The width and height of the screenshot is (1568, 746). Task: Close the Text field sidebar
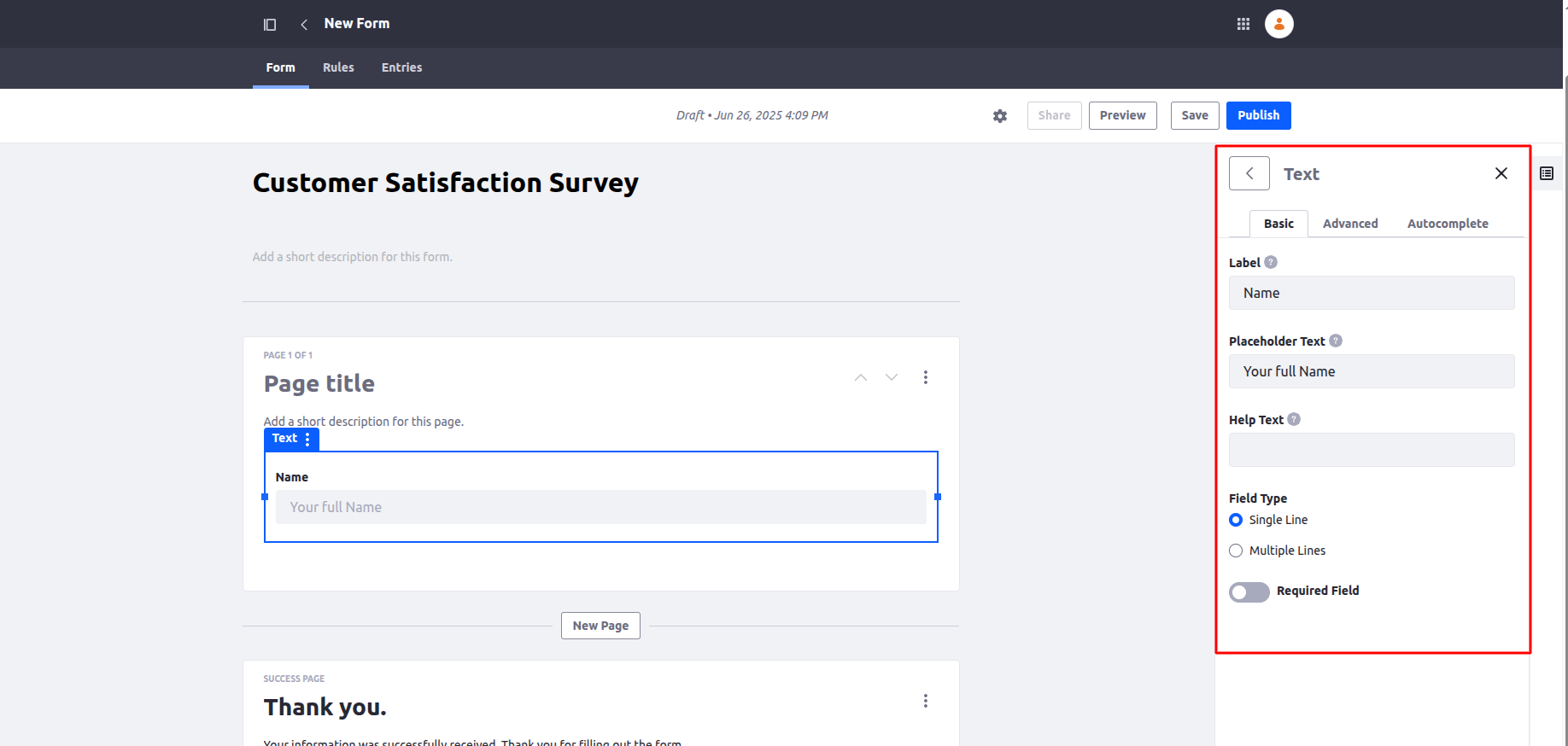point(1501,173)
